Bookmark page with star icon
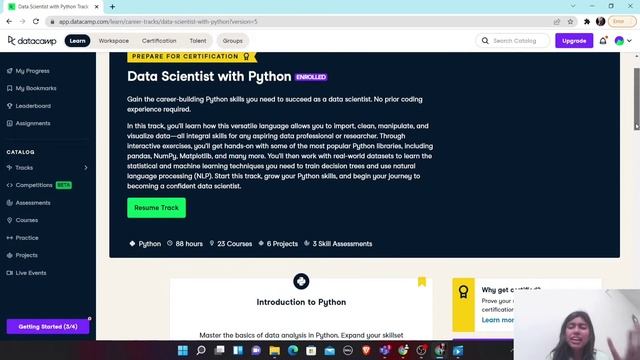 coord(570,22)
